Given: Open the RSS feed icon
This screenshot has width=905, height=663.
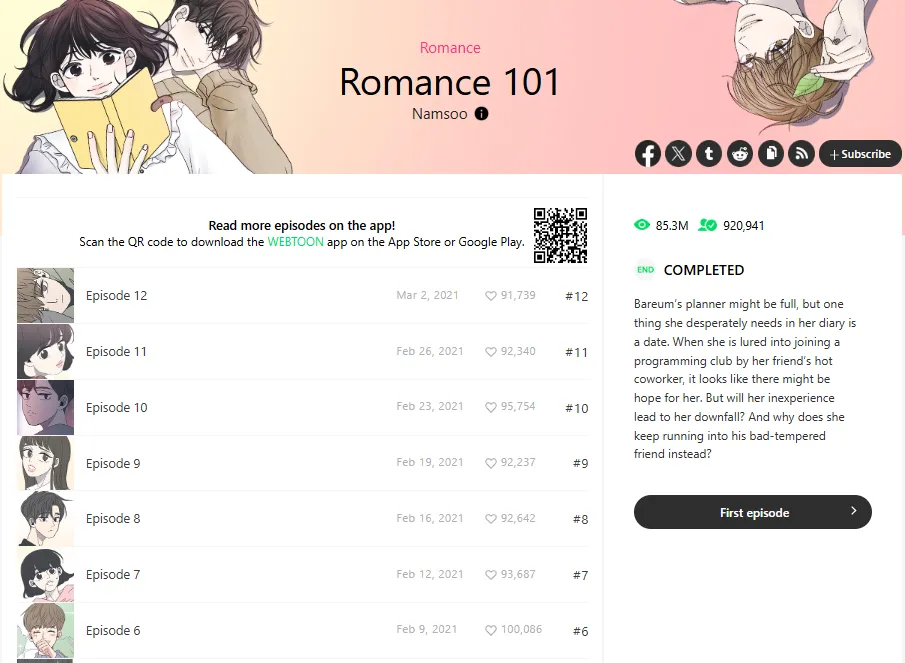Looking at the screenshot, I should click(x=801, y=153).
